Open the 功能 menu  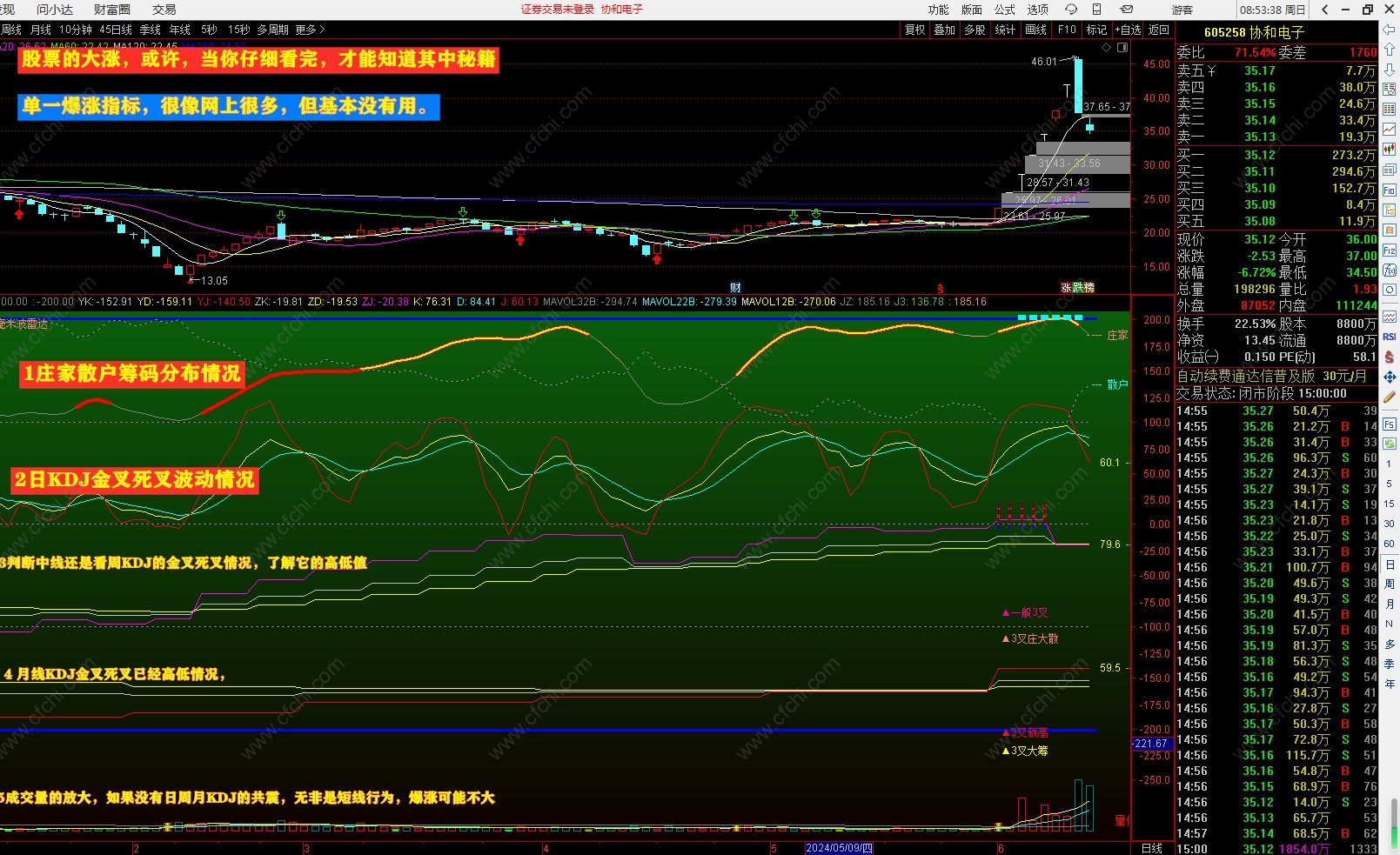(x=939, y=10)
